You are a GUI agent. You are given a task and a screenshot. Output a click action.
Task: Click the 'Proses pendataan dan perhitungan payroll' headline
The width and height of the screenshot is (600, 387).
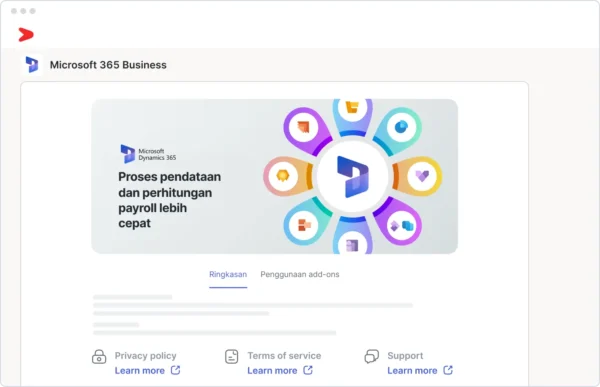tap(170, 200)
